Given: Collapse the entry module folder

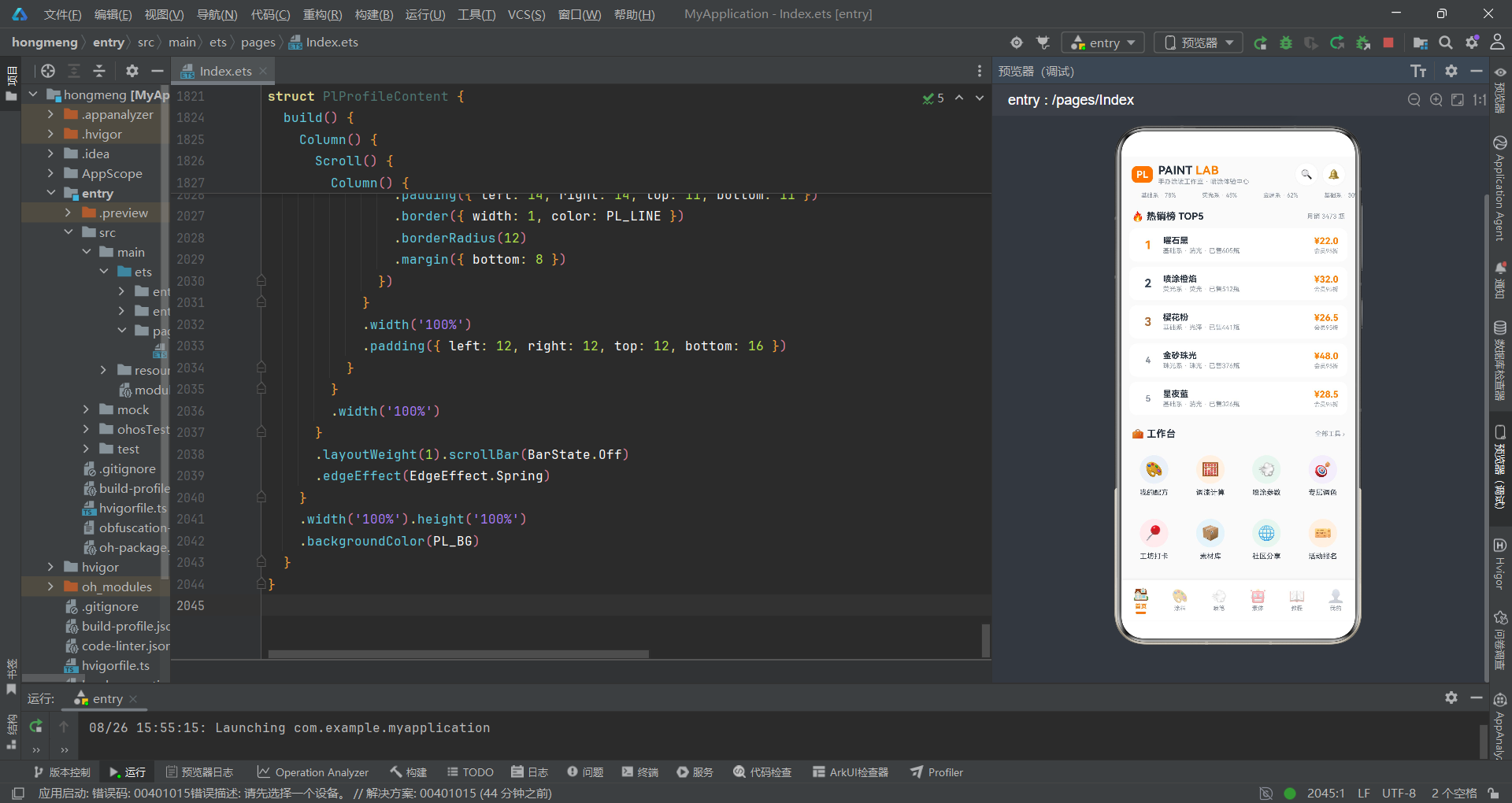Looking at the screenshot, I should tap(50, 194).
